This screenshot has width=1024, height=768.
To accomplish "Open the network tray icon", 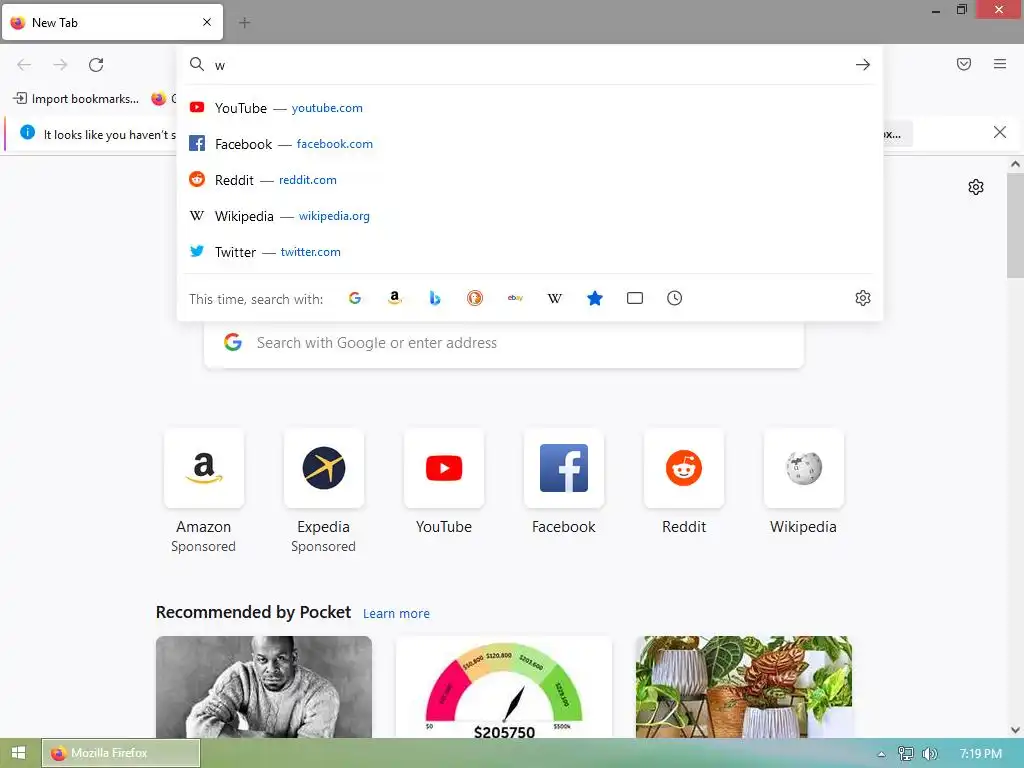I will (906, 754).
